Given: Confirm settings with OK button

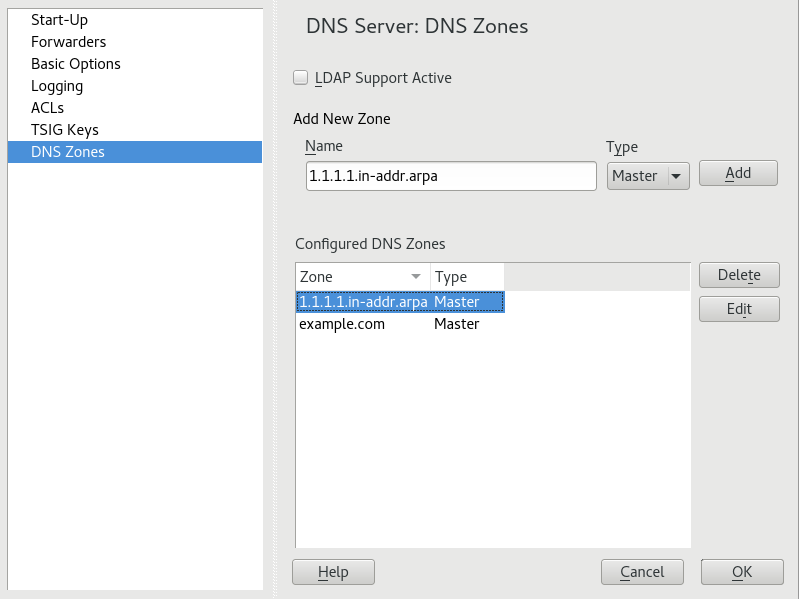Looking at the screenshot, I should click(x=742, y=572).
